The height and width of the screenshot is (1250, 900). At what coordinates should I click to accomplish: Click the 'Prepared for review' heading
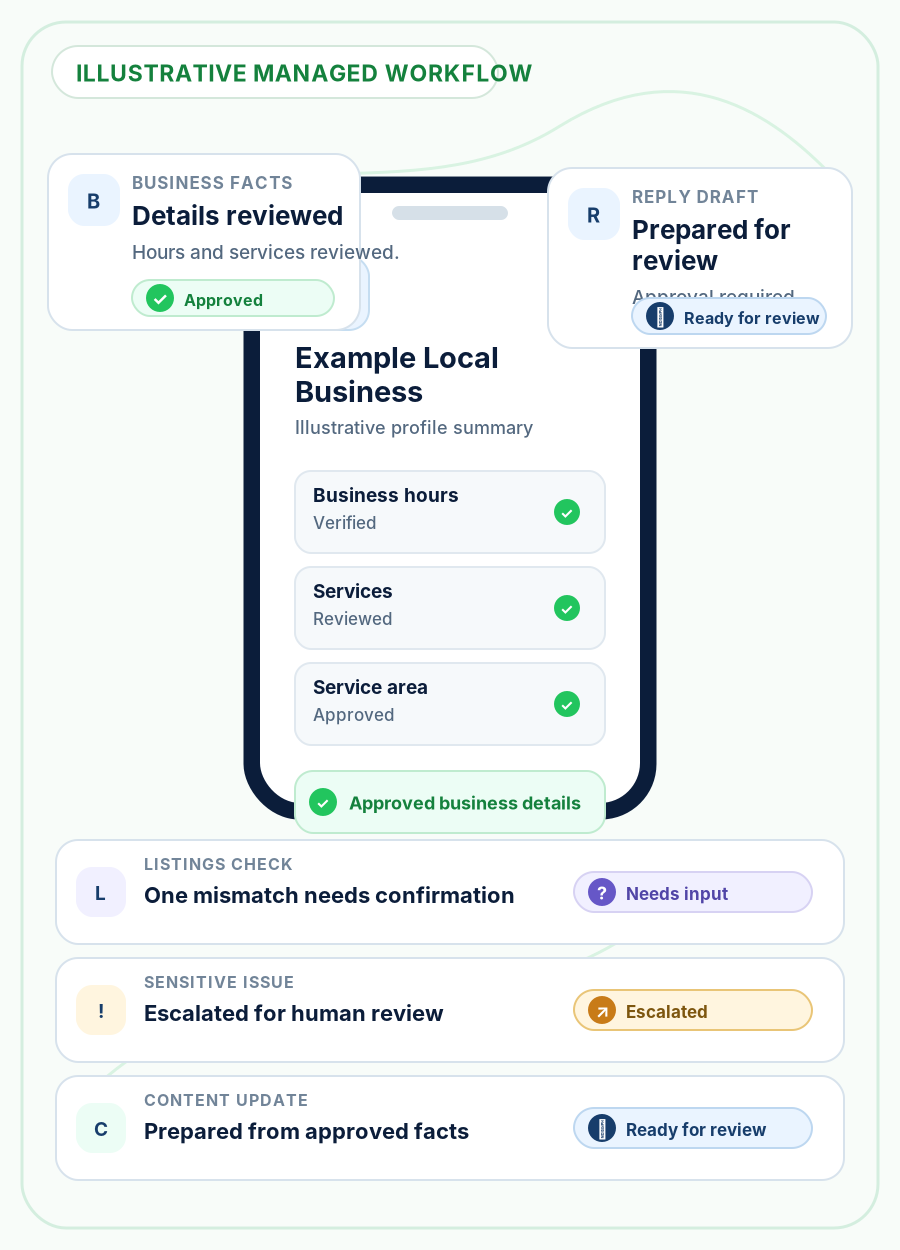click(x=711, y=245)
